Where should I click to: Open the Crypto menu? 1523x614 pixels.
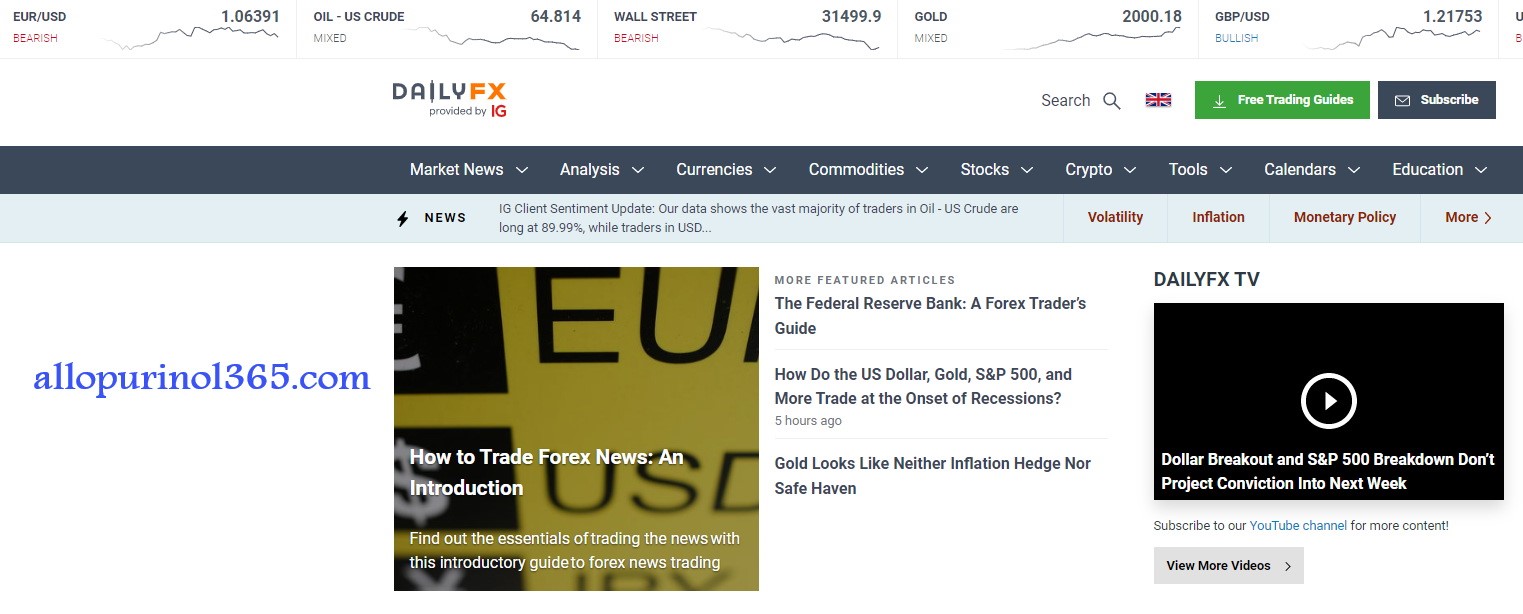pyautogui.click(x=1089, y=170)
